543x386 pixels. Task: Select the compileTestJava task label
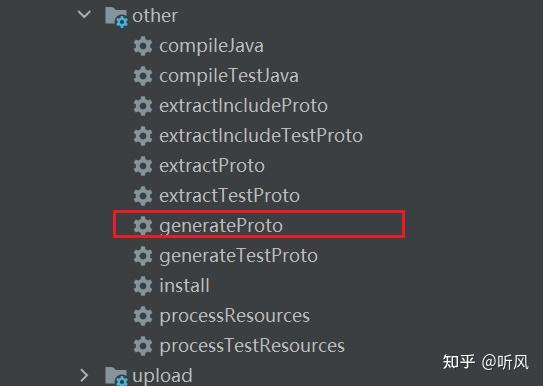pyautogui.click(x=229, y=76)
